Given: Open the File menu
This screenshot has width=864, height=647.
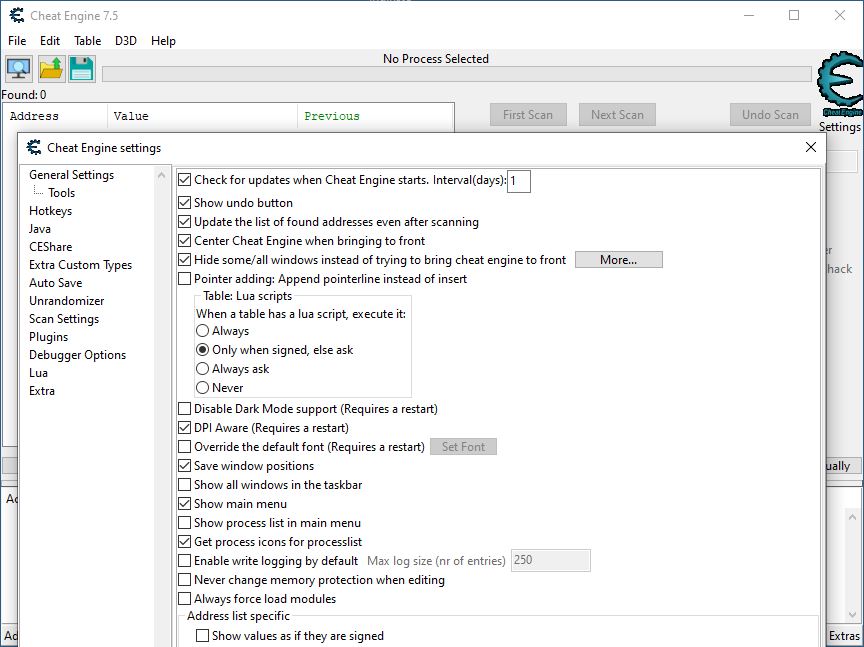Looking at the screenshot, I should [16, 41].
